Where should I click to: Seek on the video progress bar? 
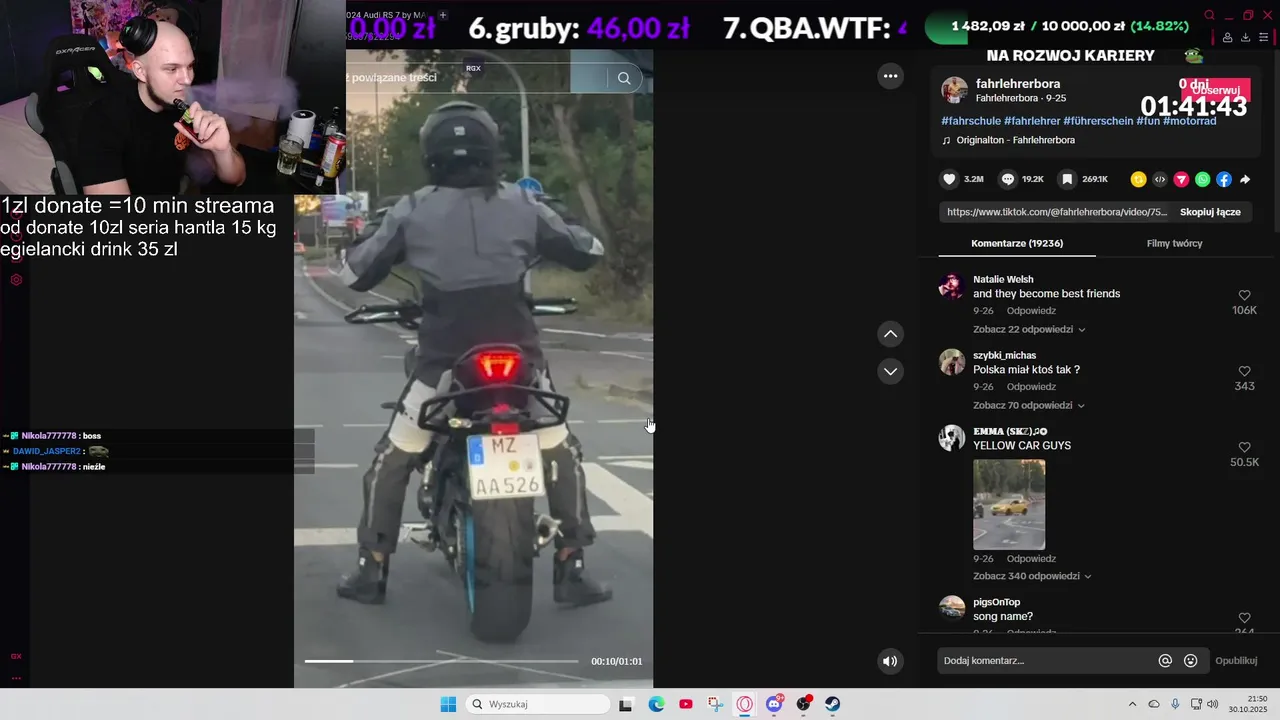[441, 661]
